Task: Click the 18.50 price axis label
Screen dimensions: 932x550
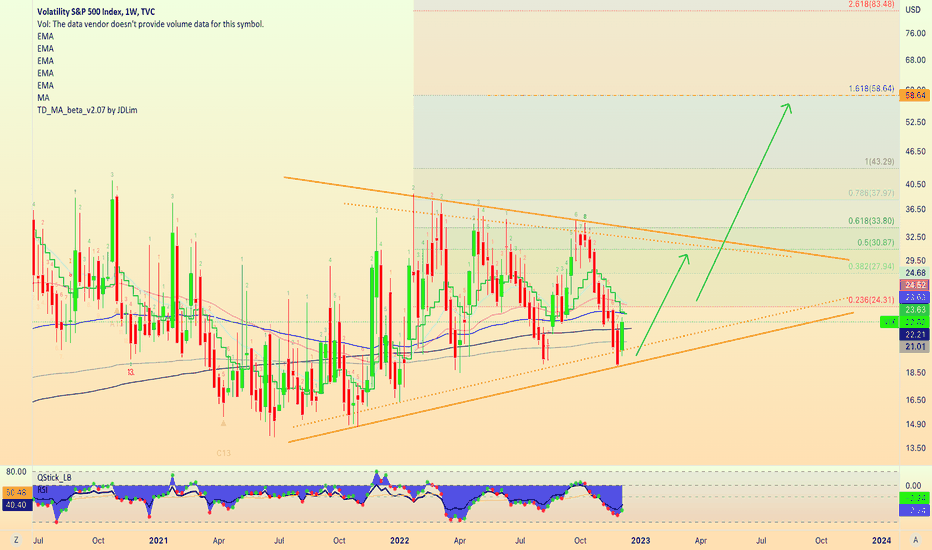Action: [x=915, y=372]
